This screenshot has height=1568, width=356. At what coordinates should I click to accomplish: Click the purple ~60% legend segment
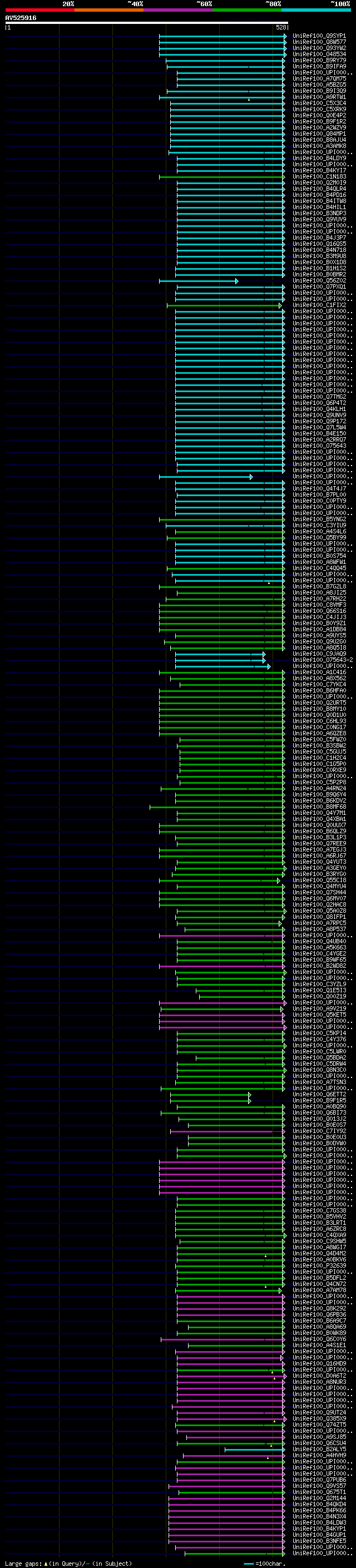177,10
